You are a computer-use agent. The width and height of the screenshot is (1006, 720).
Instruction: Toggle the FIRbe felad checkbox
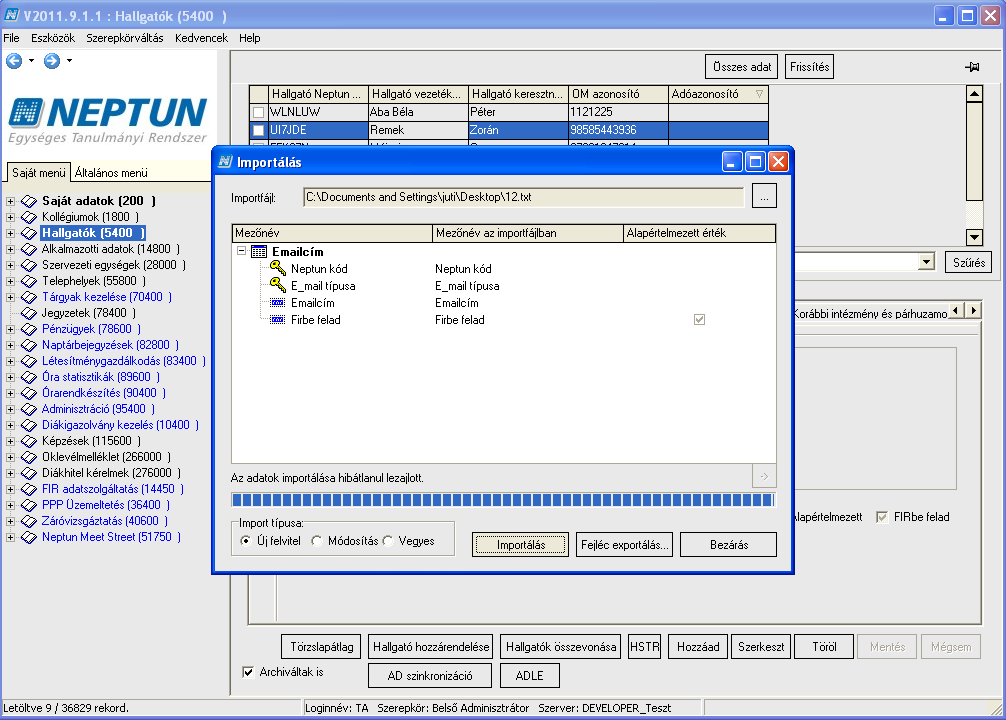click(x=882, y=517)
